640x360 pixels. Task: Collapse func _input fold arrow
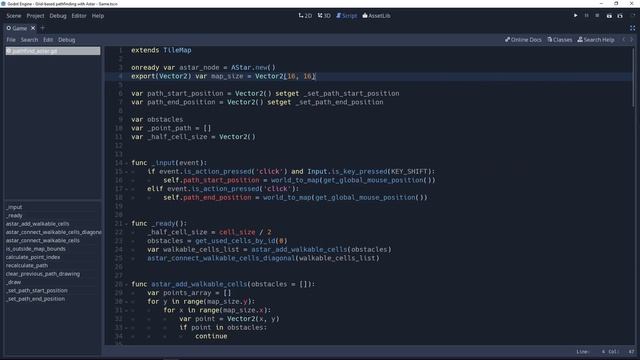point(126,163)
